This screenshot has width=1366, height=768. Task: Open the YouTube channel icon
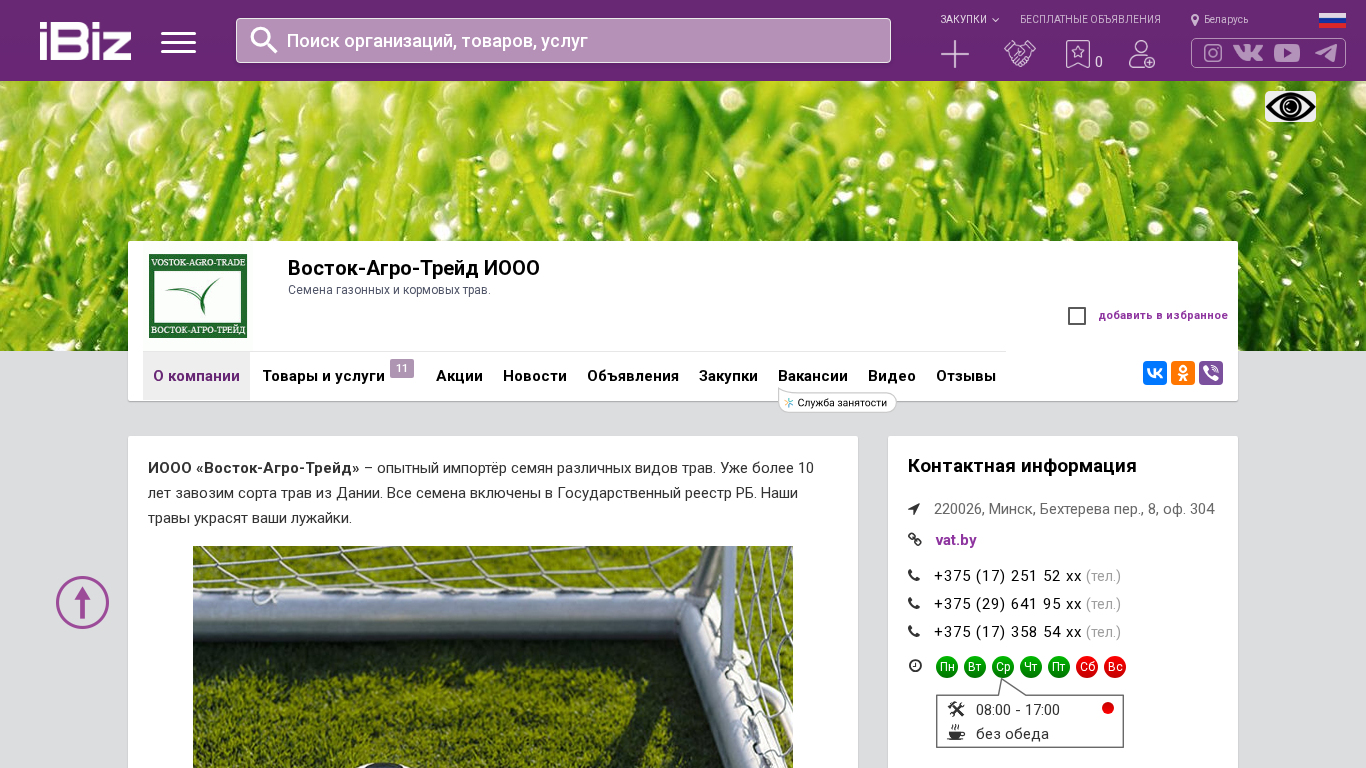click(1287, 53)
